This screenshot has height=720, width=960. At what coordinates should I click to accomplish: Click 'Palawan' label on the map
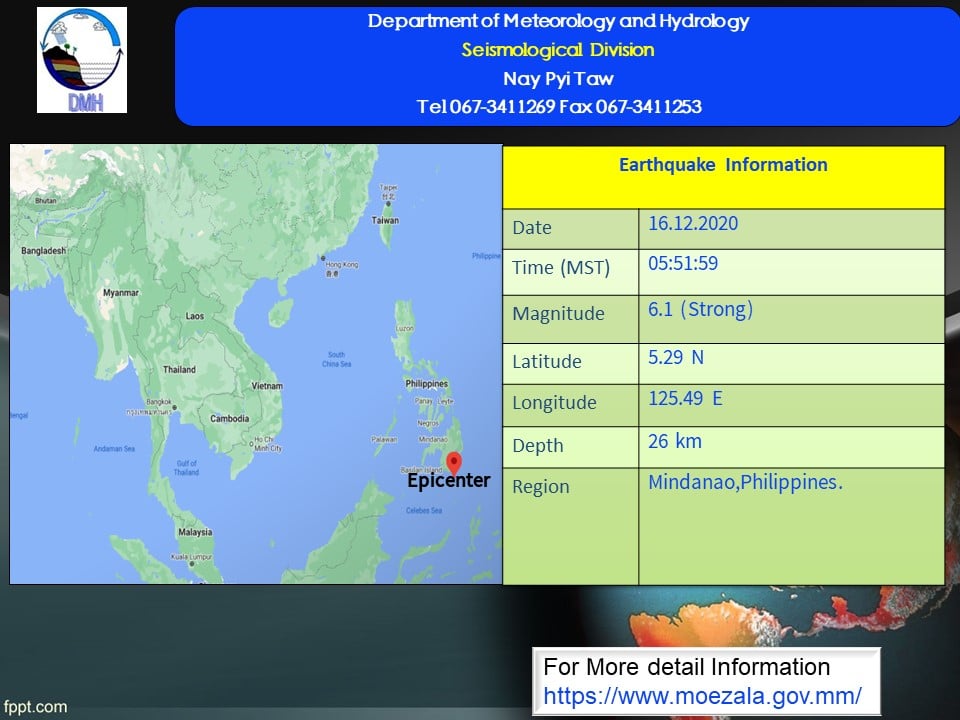384,439
